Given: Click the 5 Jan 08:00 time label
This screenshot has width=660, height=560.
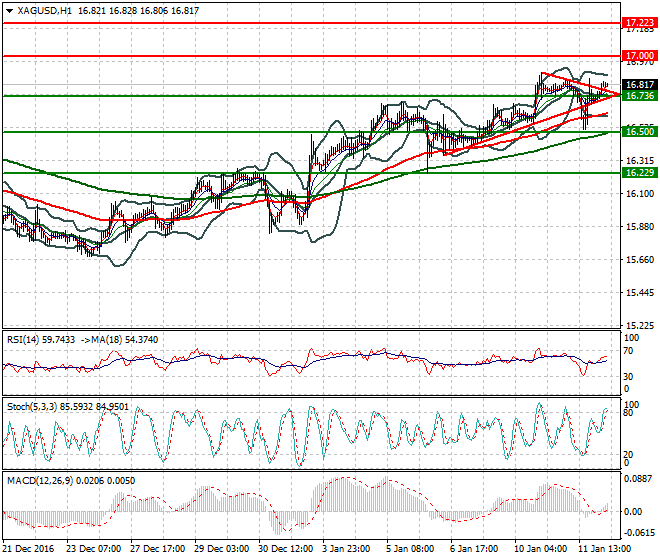Looking at the screenshot, I should [x=410, y=549].
